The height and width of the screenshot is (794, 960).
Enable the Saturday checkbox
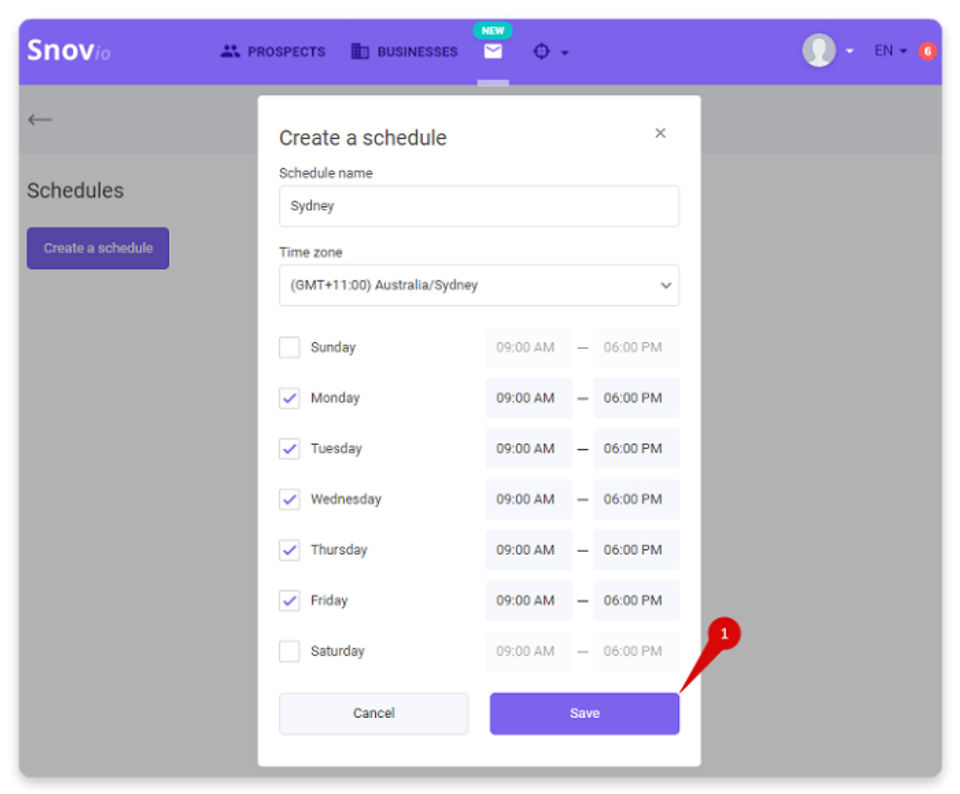click(290, 651)
